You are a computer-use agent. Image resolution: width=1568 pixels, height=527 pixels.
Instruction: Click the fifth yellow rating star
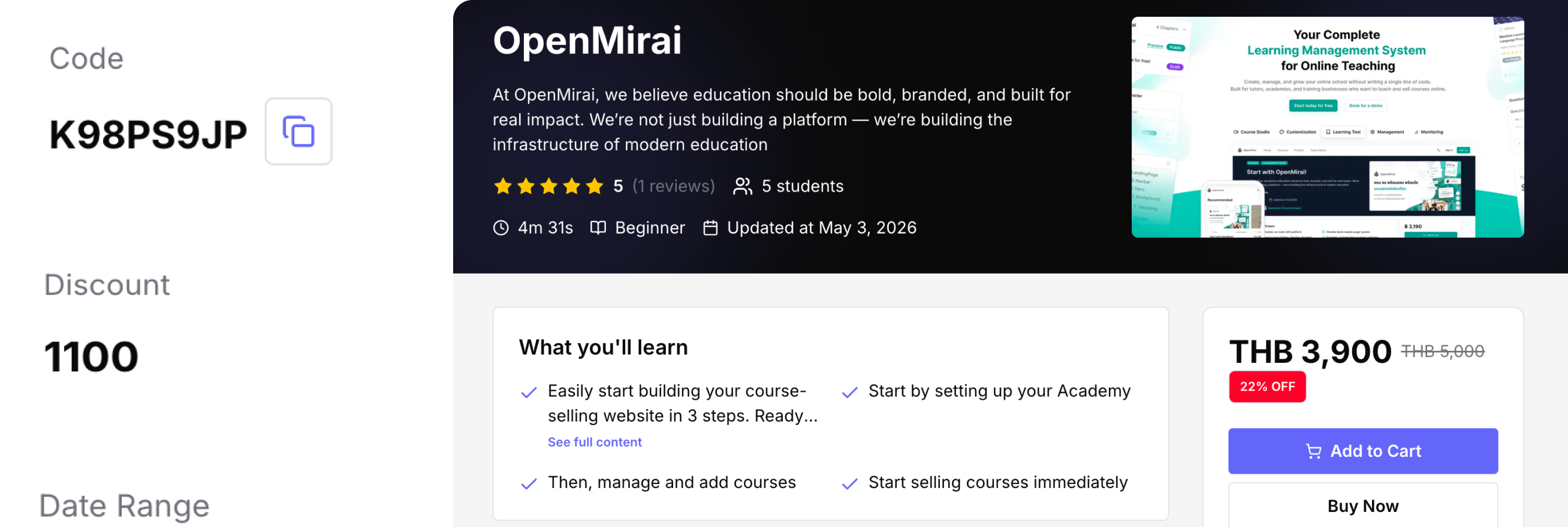tap(594, 186)
